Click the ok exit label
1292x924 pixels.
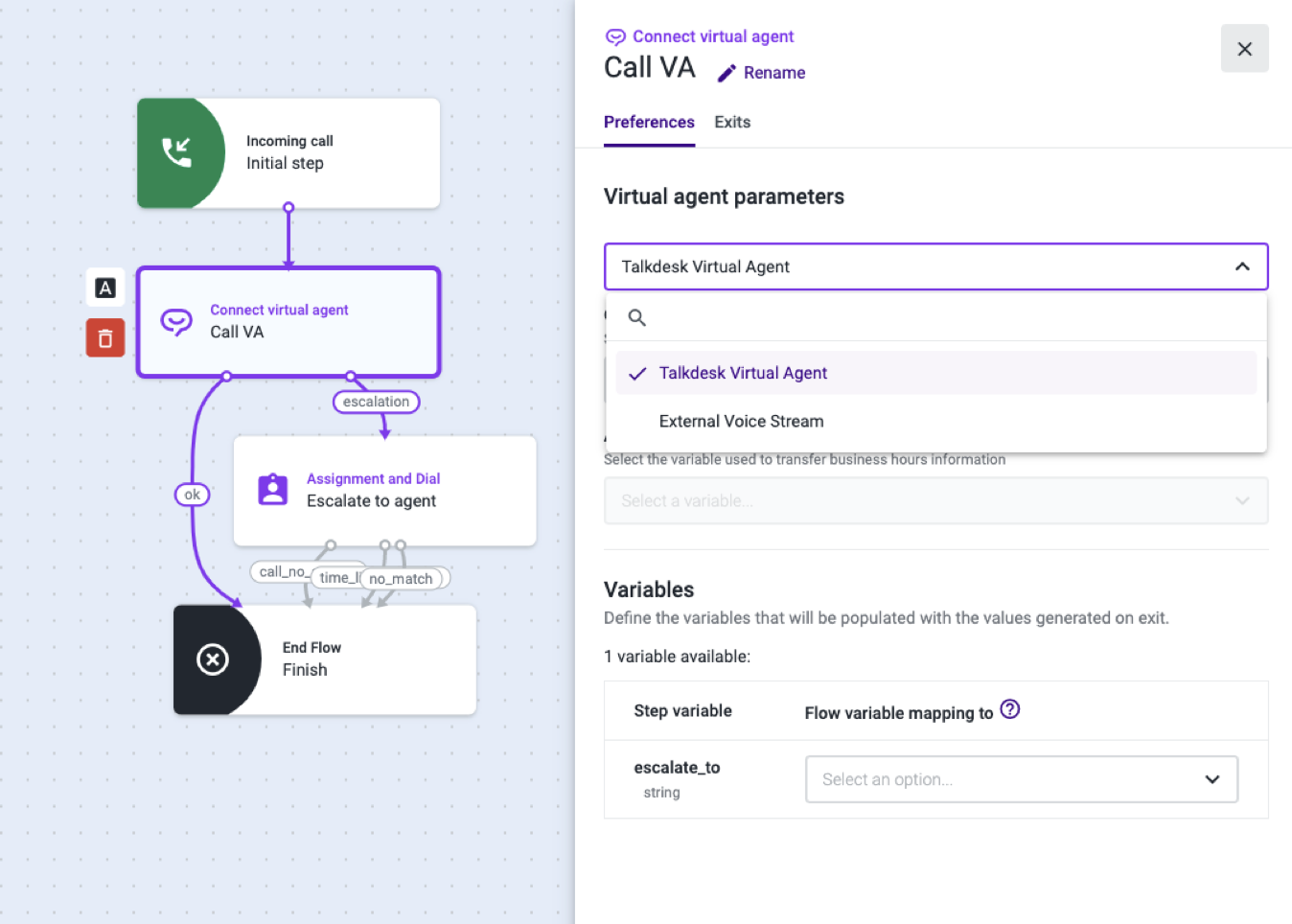click(x=192, y=495)
